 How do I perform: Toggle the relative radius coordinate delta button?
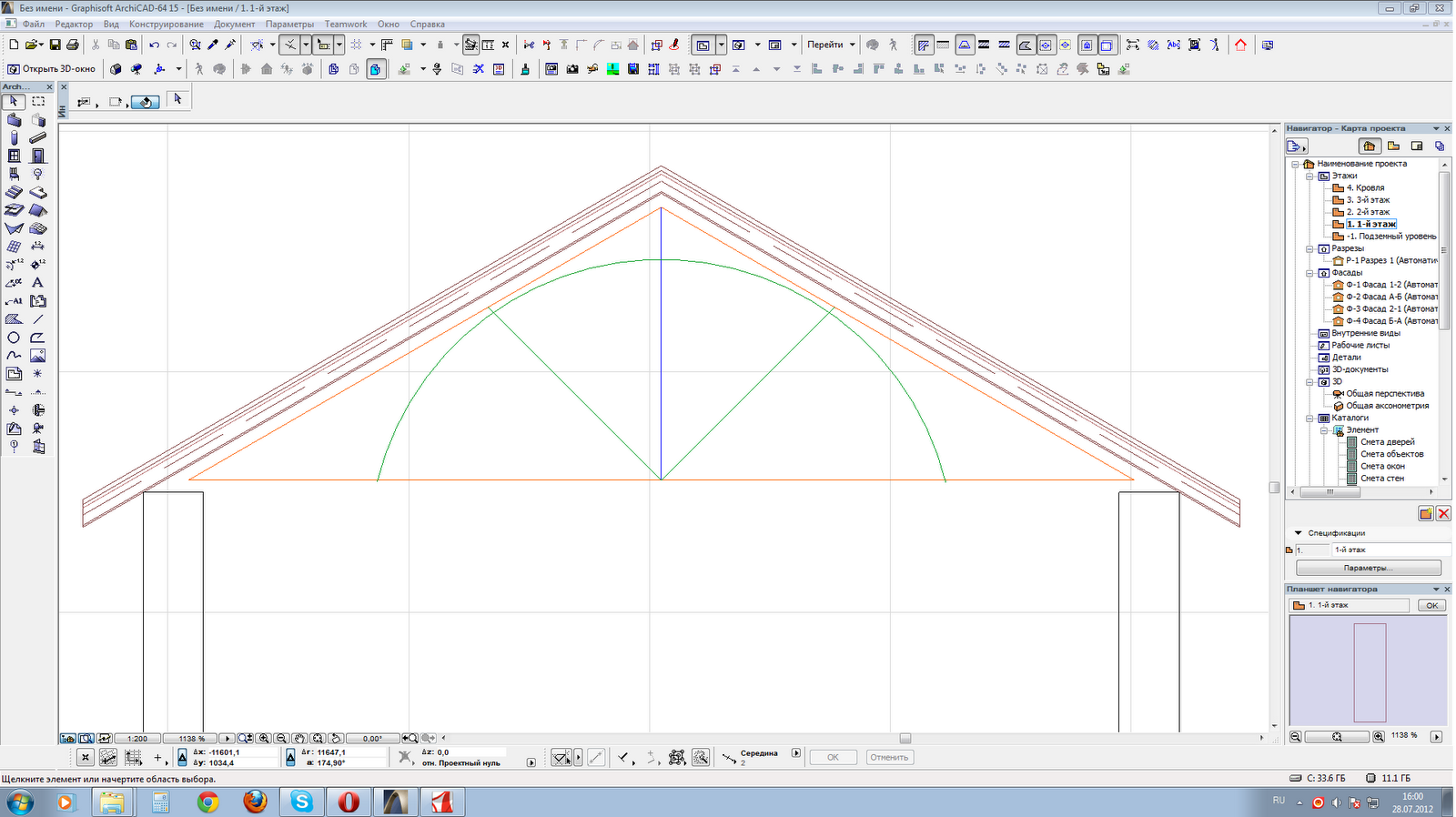pyautogui.click(x=291, y=757)
